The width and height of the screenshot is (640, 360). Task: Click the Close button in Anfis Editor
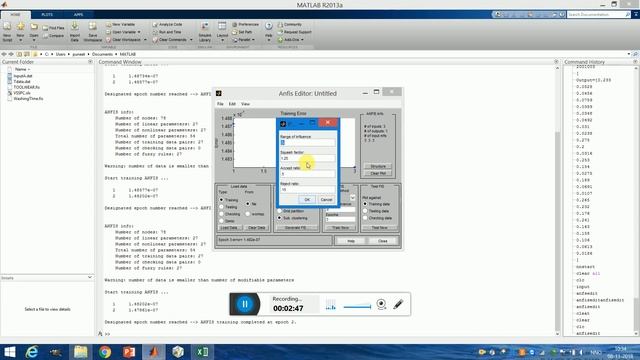pyautogui.click(x=382, y=241)
